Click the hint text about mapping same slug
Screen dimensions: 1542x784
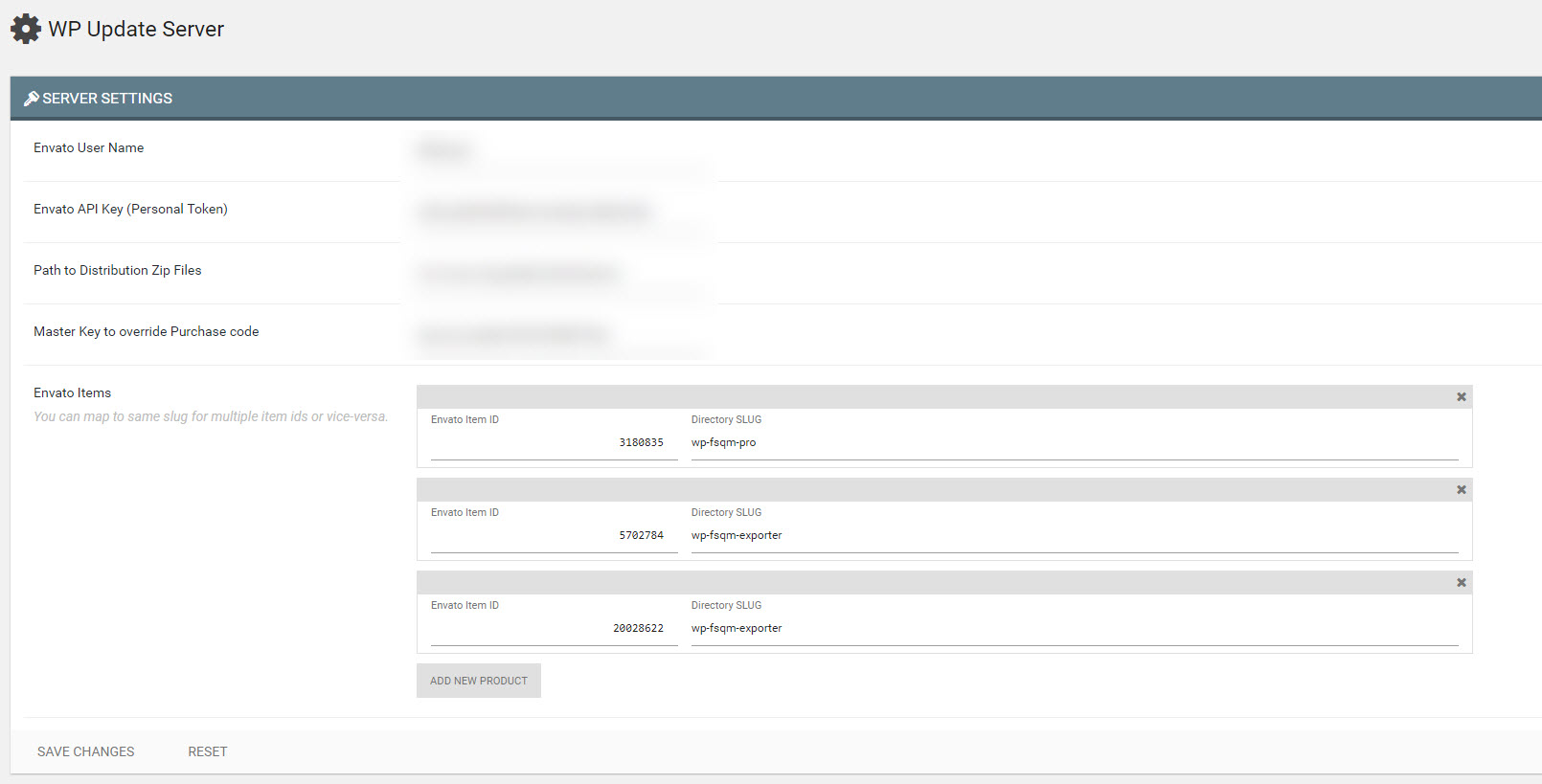(211, 417)
